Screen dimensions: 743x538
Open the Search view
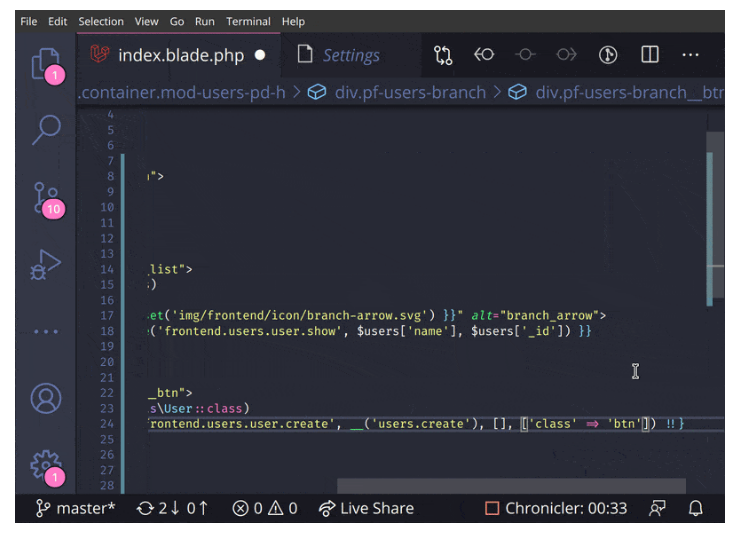(x=46, y=129)
